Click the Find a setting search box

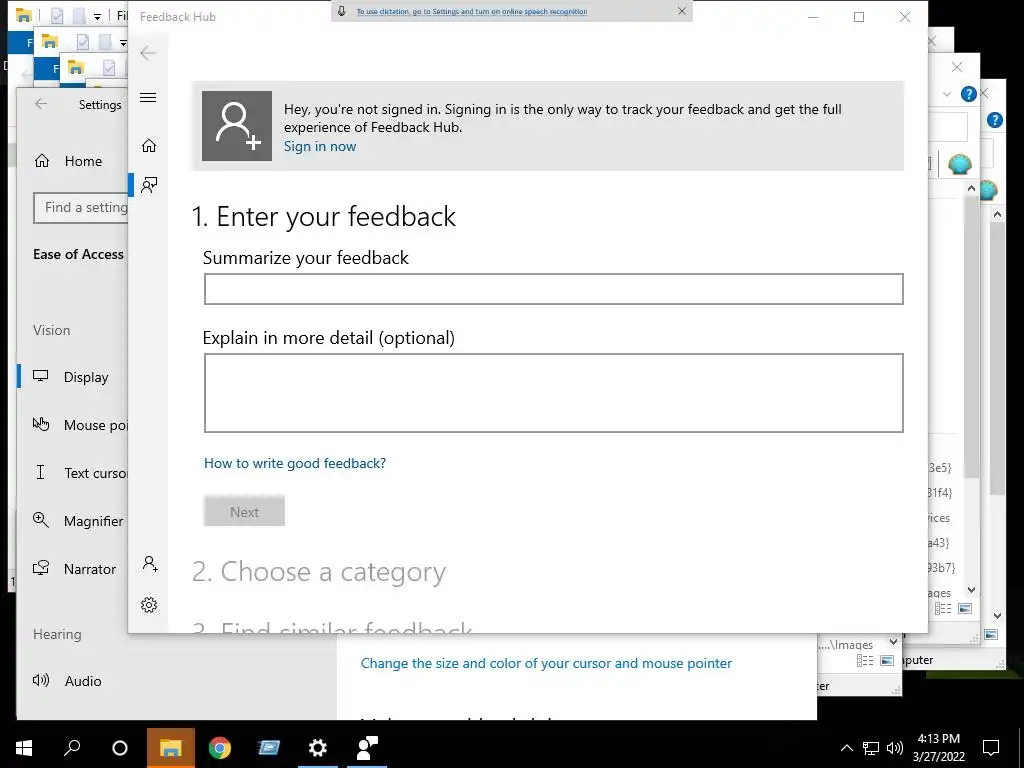click(x=81, y=208)
